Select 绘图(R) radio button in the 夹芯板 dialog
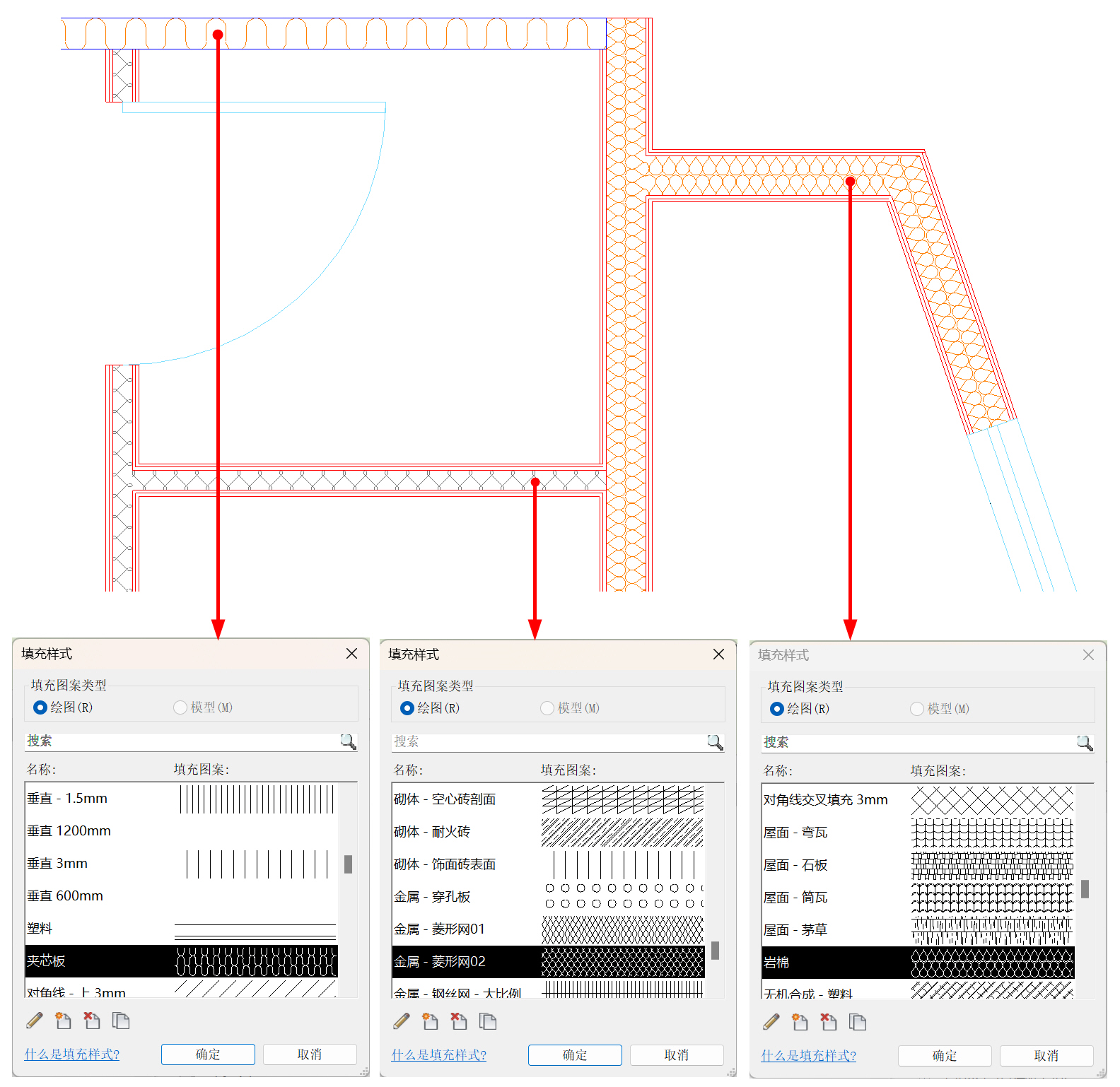This screenshot has height=1087, width=1120. click(x=40, y=707)
